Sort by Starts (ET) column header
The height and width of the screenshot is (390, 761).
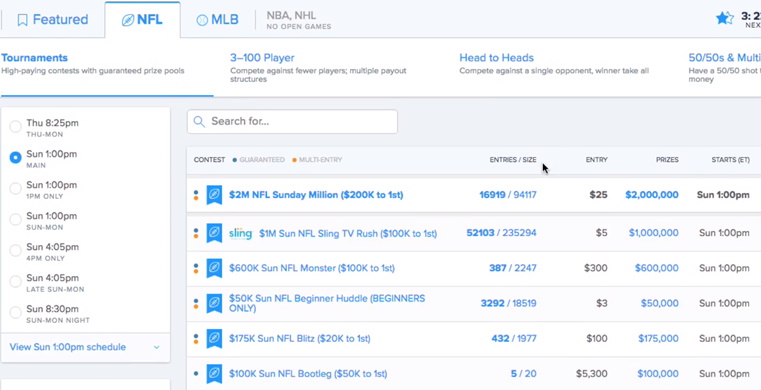730,160
